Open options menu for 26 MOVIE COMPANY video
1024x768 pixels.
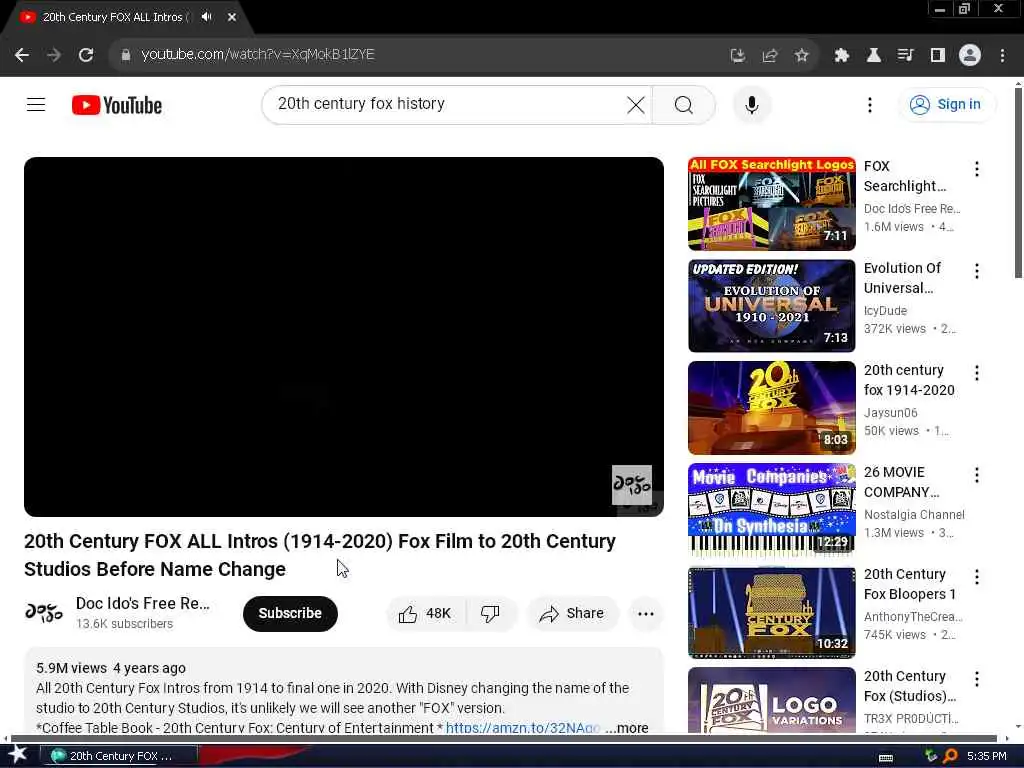(976, 475)
